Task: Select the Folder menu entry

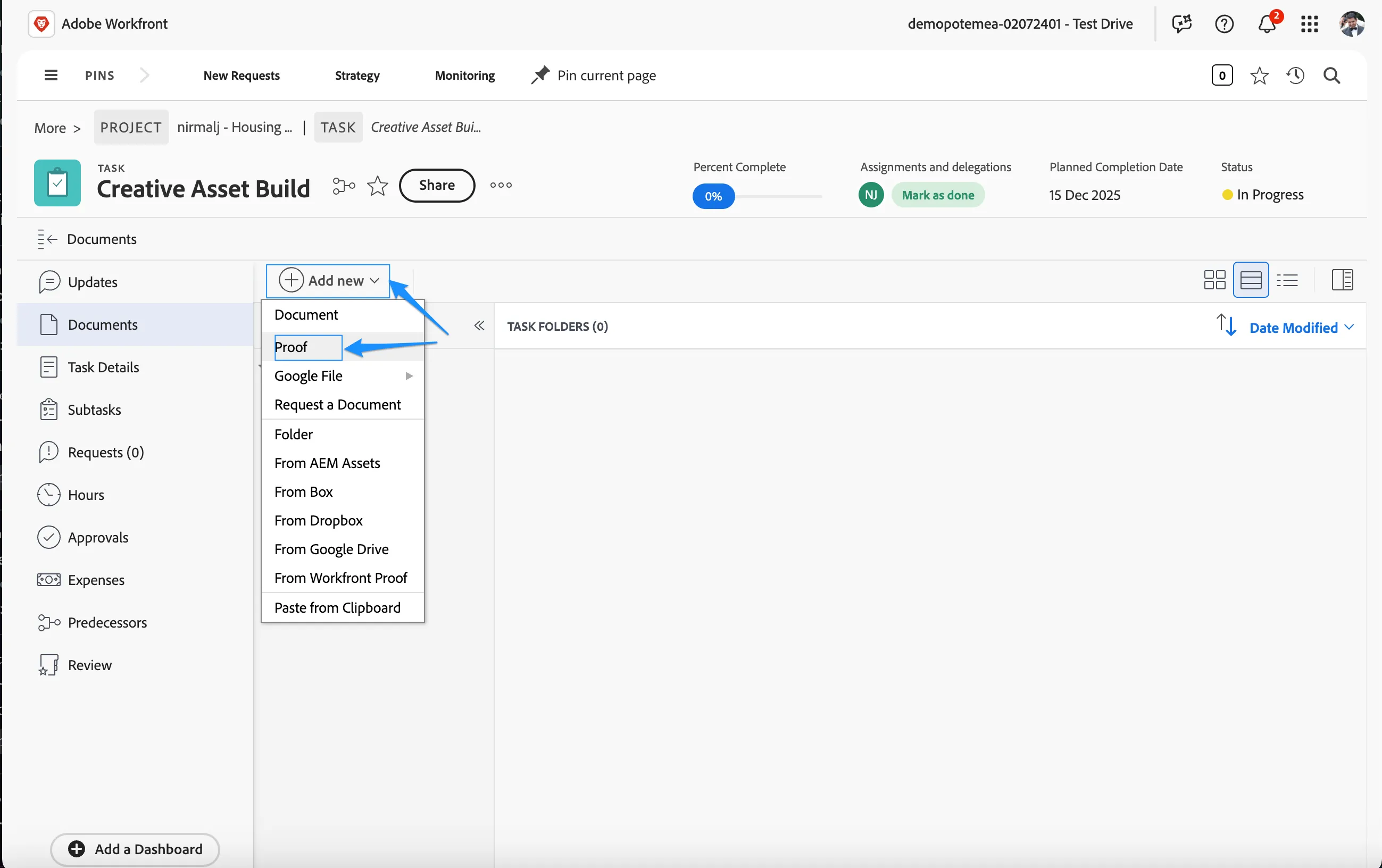Action: pos(343,435)
